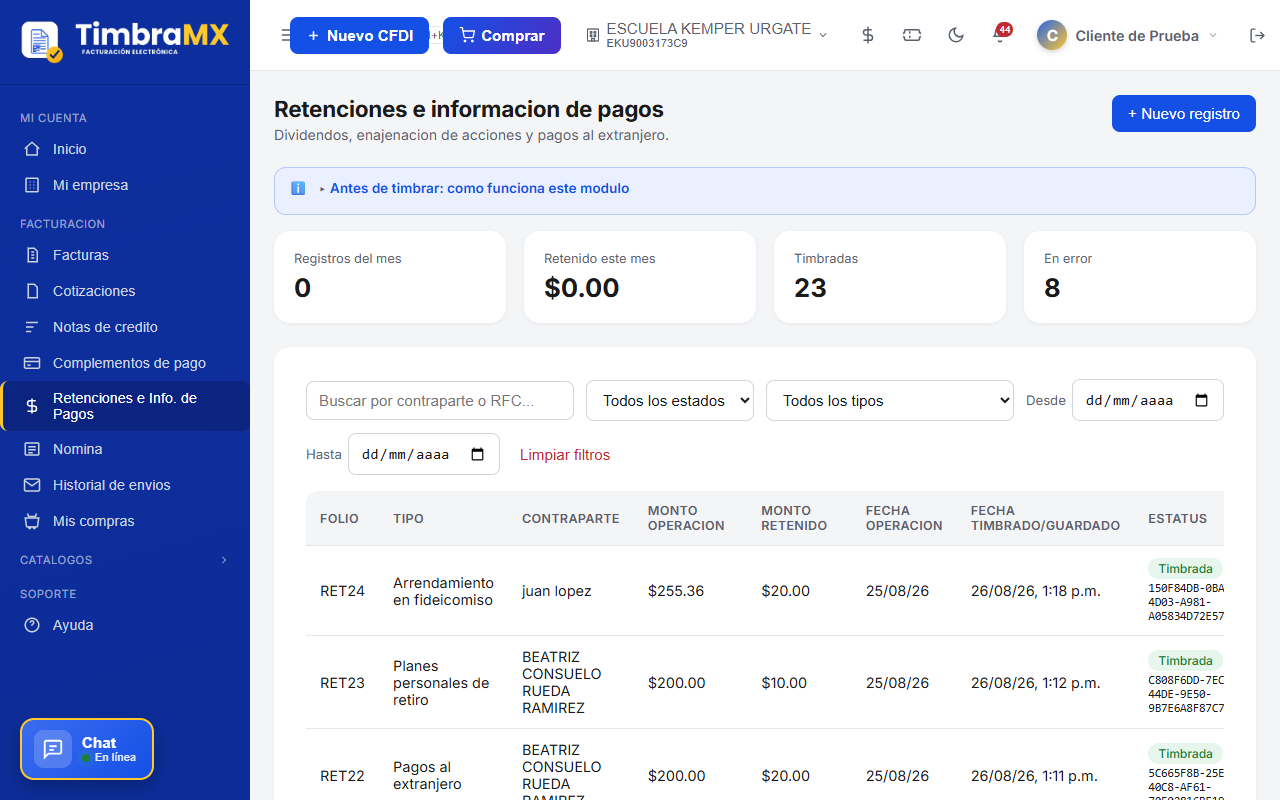Click the Cliente de Prueba avatar
This screenshot has height=800, width=1280.
(1051, 35)
